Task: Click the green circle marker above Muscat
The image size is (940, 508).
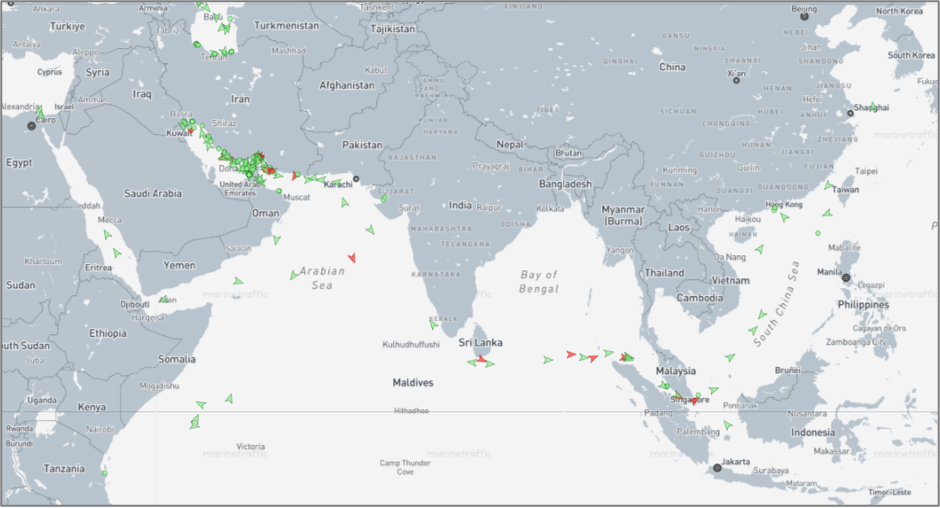Action: pos(279,191)
